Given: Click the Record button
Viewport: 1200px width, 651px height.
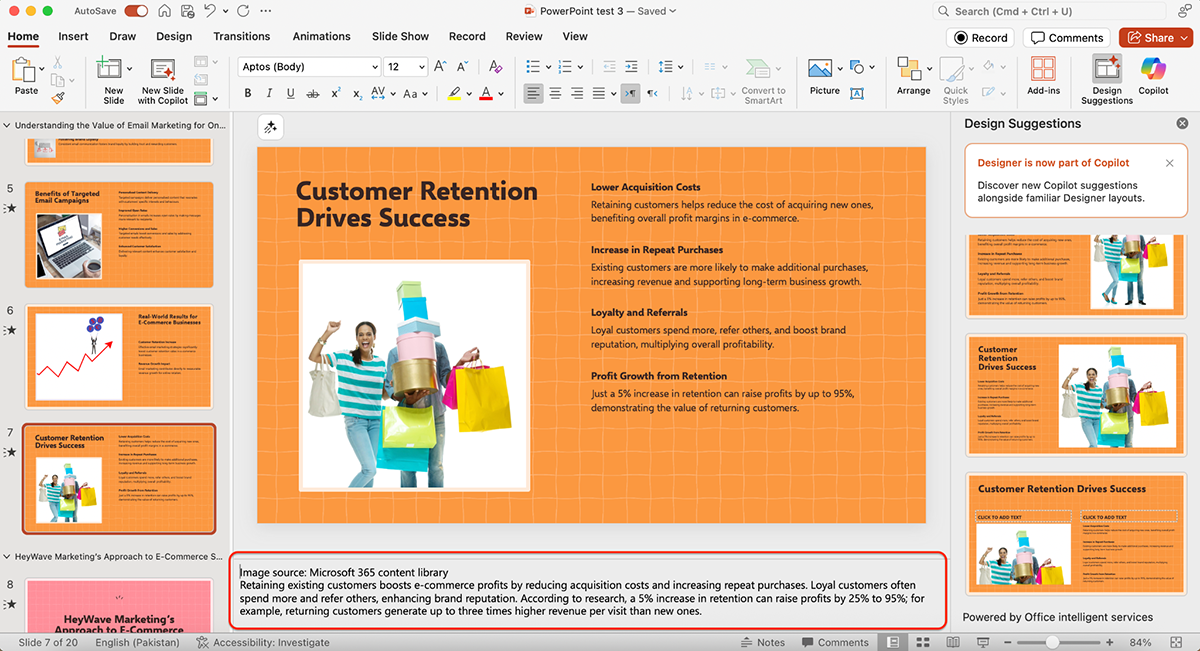Looking at the screenshot, I should point(980,38).
